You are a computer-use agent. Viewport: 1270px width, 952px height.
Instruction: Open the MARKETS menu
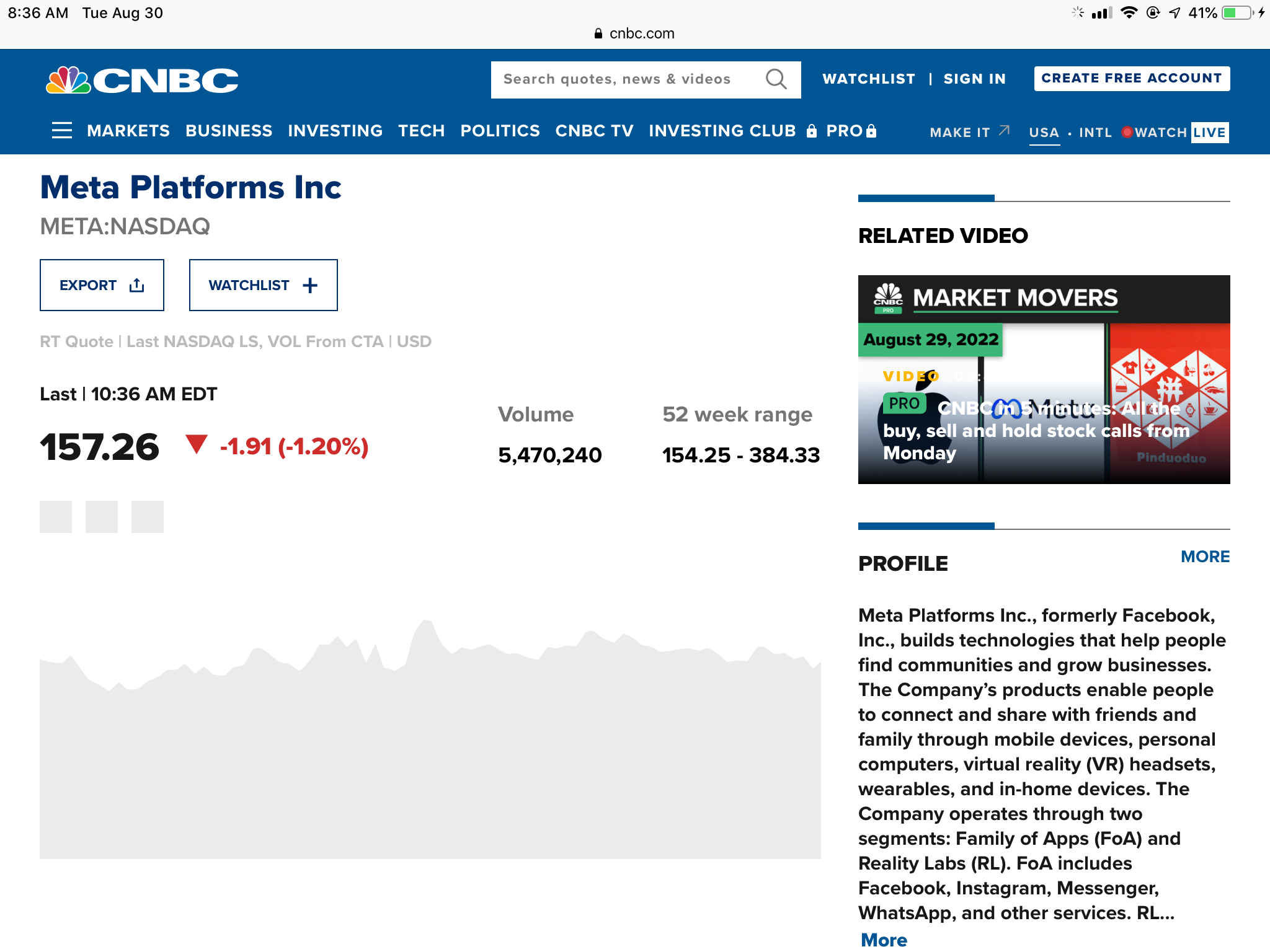pyautogui.click(x=128, y=131)
